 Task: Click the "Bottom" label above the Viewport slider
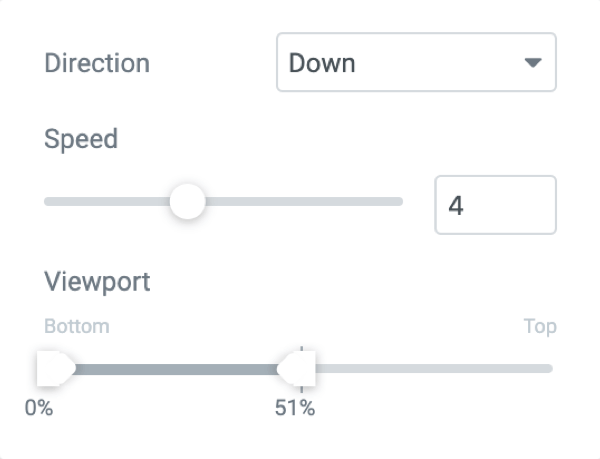pos(77,326)
